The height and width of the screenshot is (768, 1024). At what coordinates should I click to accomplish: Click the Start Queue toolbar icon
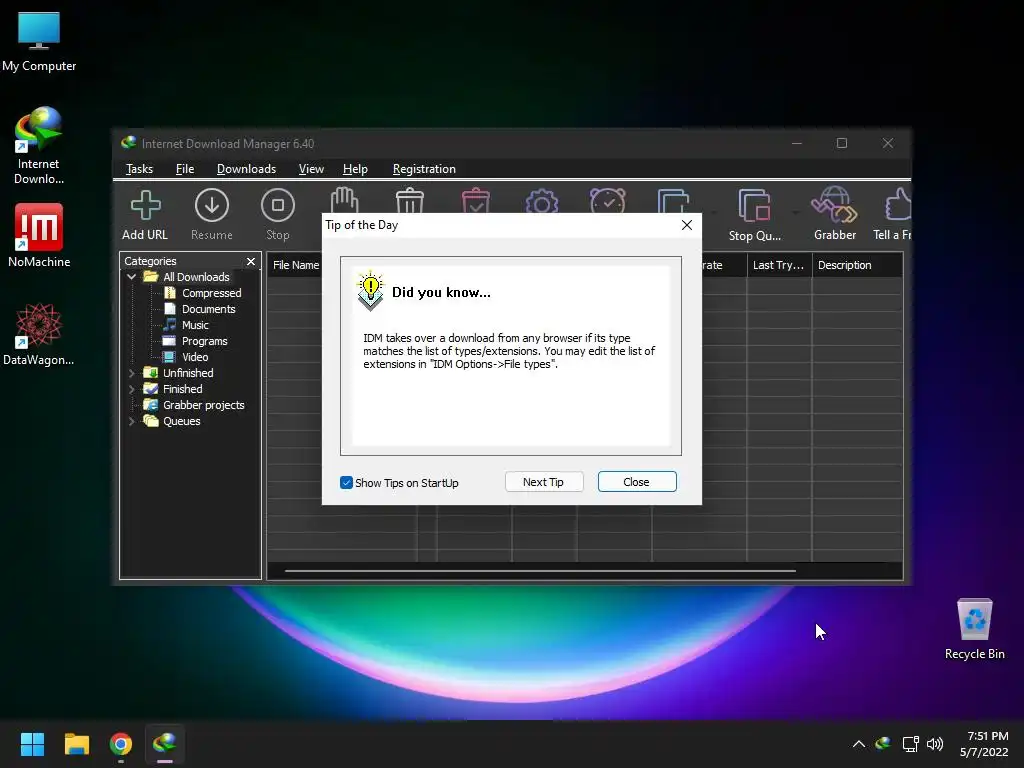pos(673,200)
